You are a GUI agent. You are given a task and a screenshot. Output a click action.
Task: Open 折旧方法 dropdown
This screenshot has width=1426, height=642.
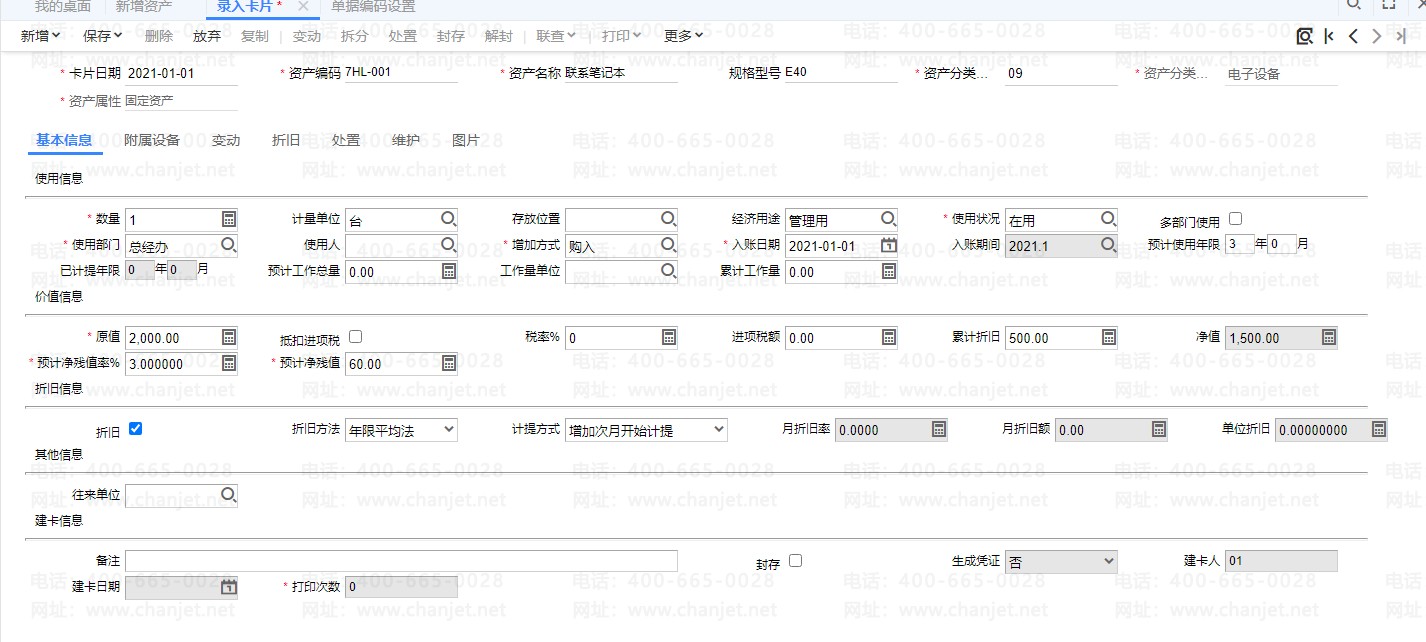(x=401, y=430)
